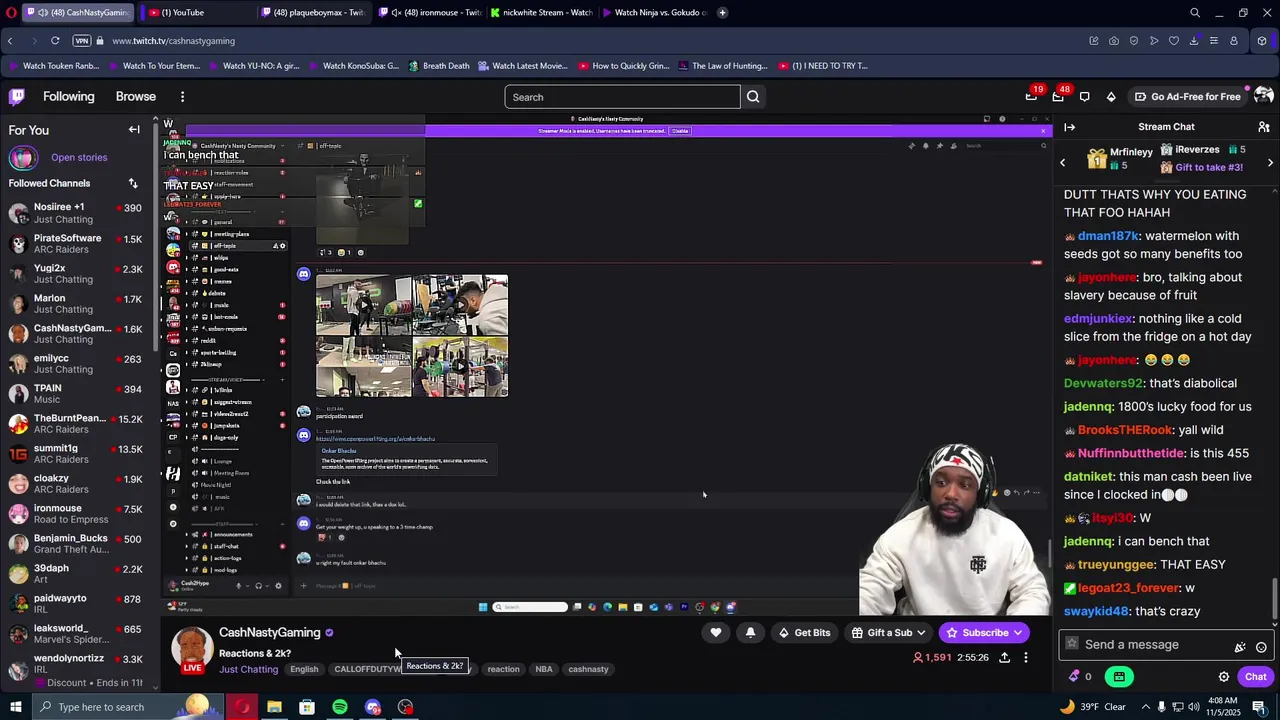
Task: Open How to Quickly Grin bookmark
Action: click(622, 66)
